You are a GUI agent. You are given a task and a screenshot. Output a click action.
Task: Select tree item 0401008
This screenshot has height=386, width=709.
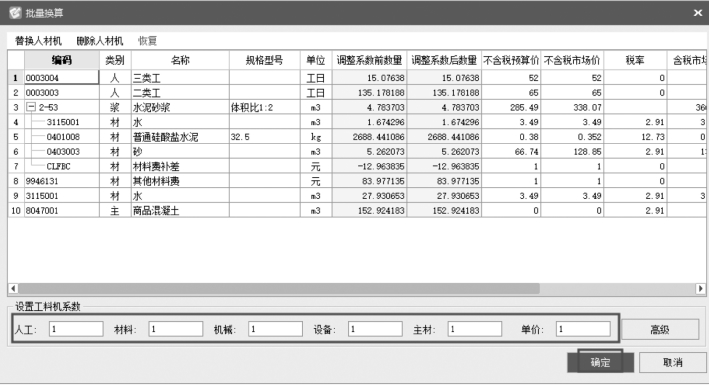click(63, 137)
